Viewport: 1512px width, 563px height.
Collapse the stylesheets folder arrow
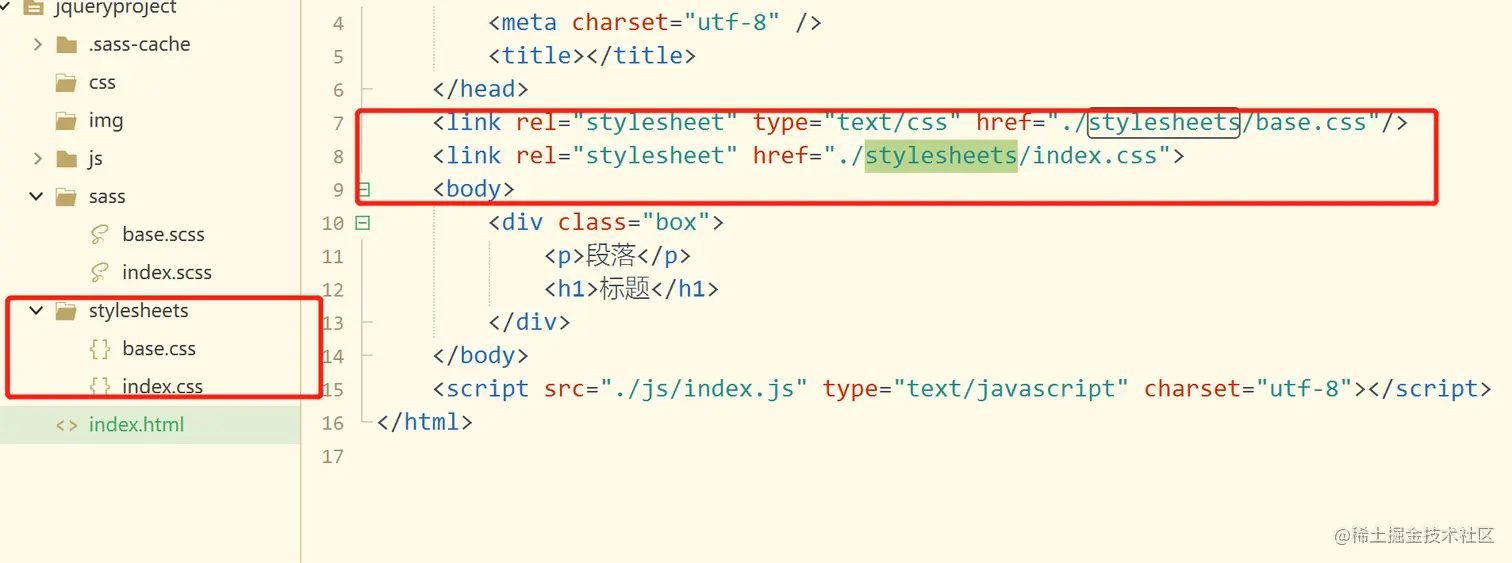click(x=37, y=310)
